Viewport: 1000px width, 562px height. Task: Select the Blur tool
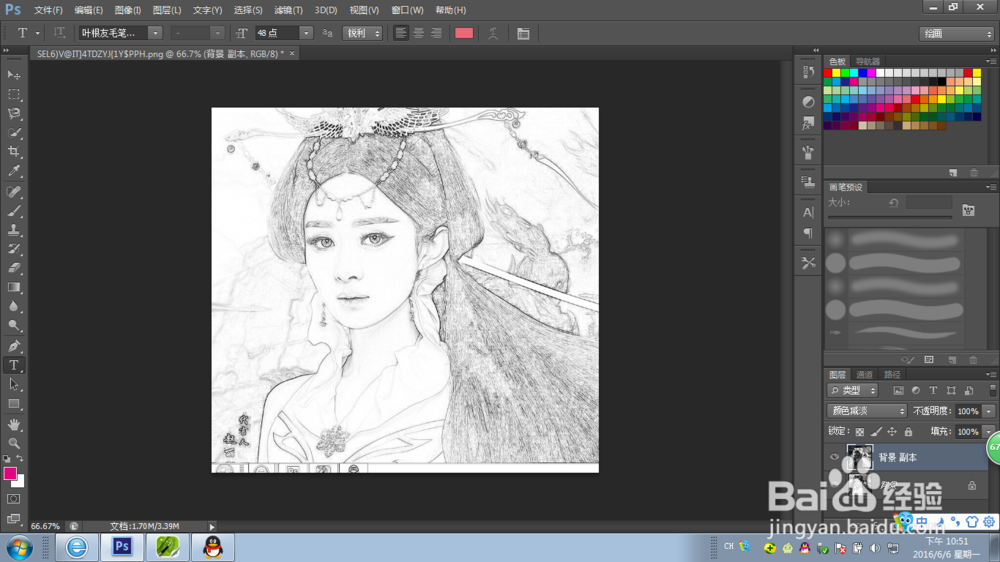click(13, 307)
